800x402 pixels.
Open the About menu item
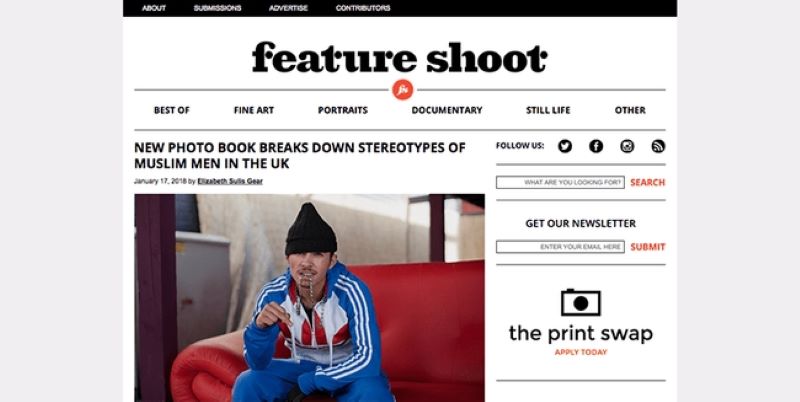154,8
